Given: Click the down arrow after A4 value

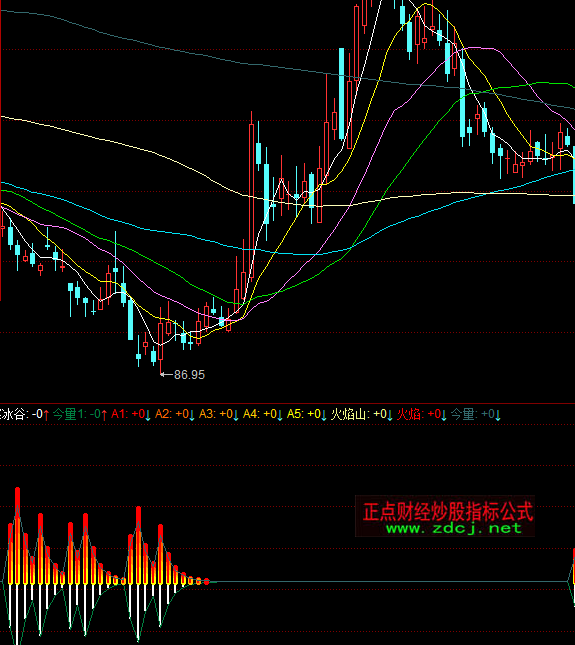Looking at the screenshot, I should pyautogui.click(x=280, y=415).
